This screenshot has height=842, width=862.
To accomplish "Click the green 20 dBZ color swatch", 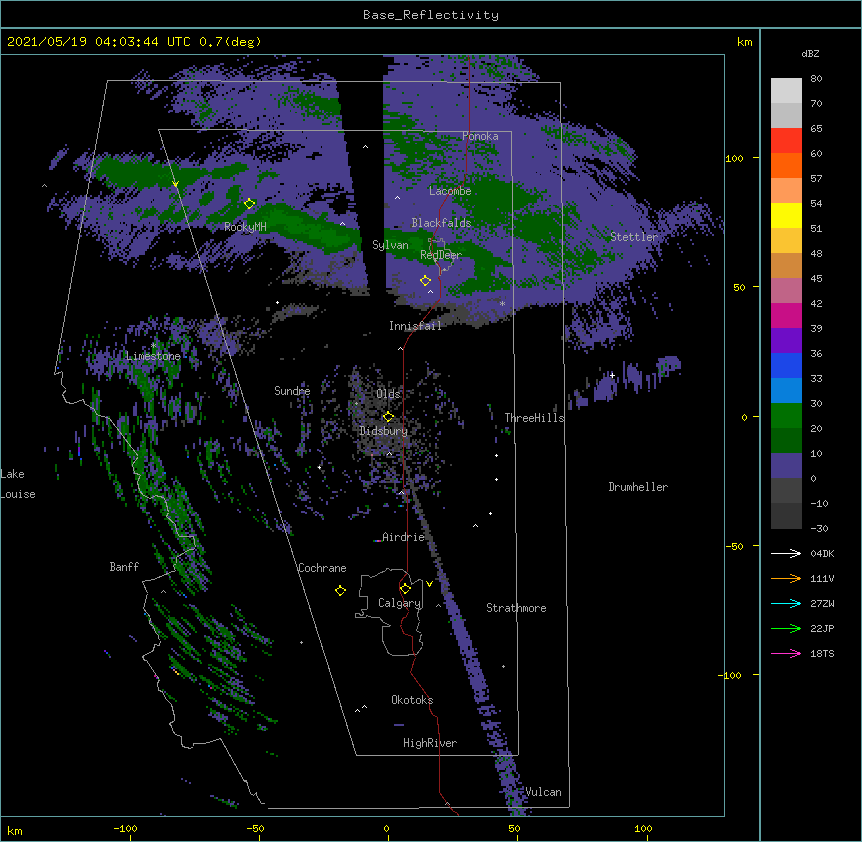I will click(x=786, y=416).
